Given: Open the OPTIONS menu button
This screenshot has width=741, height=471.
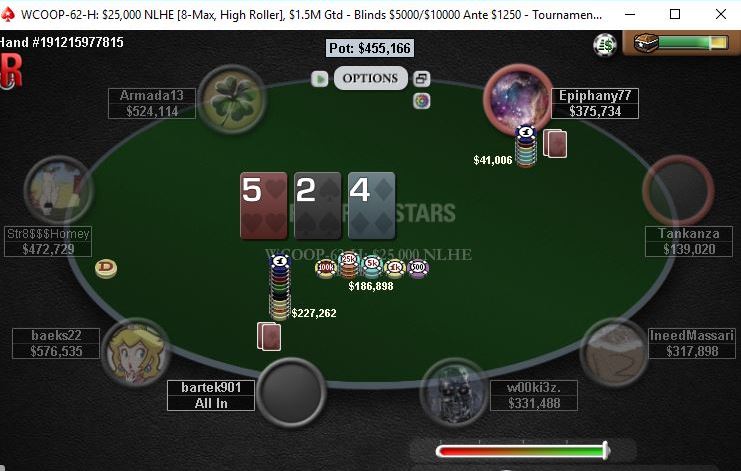Looking at the screenshot, I should [x=370, y=78].
